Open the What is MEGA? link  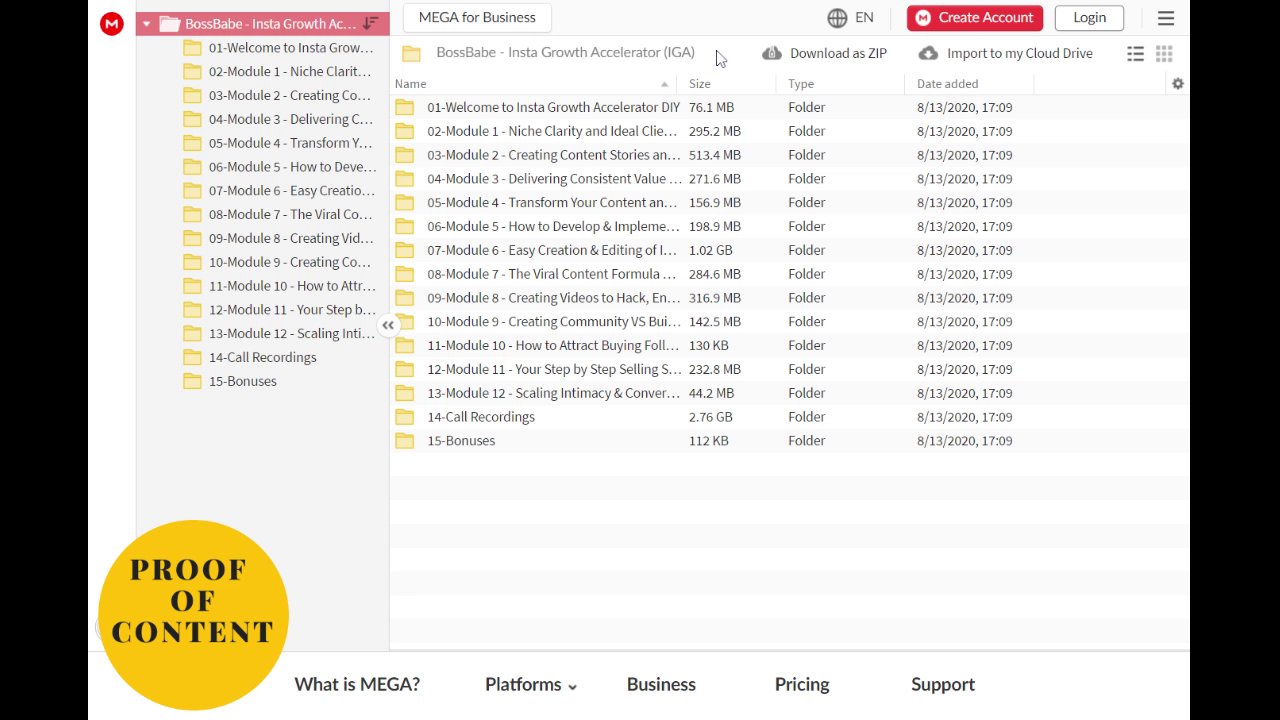pyautogui.click(x=357, y=685)
